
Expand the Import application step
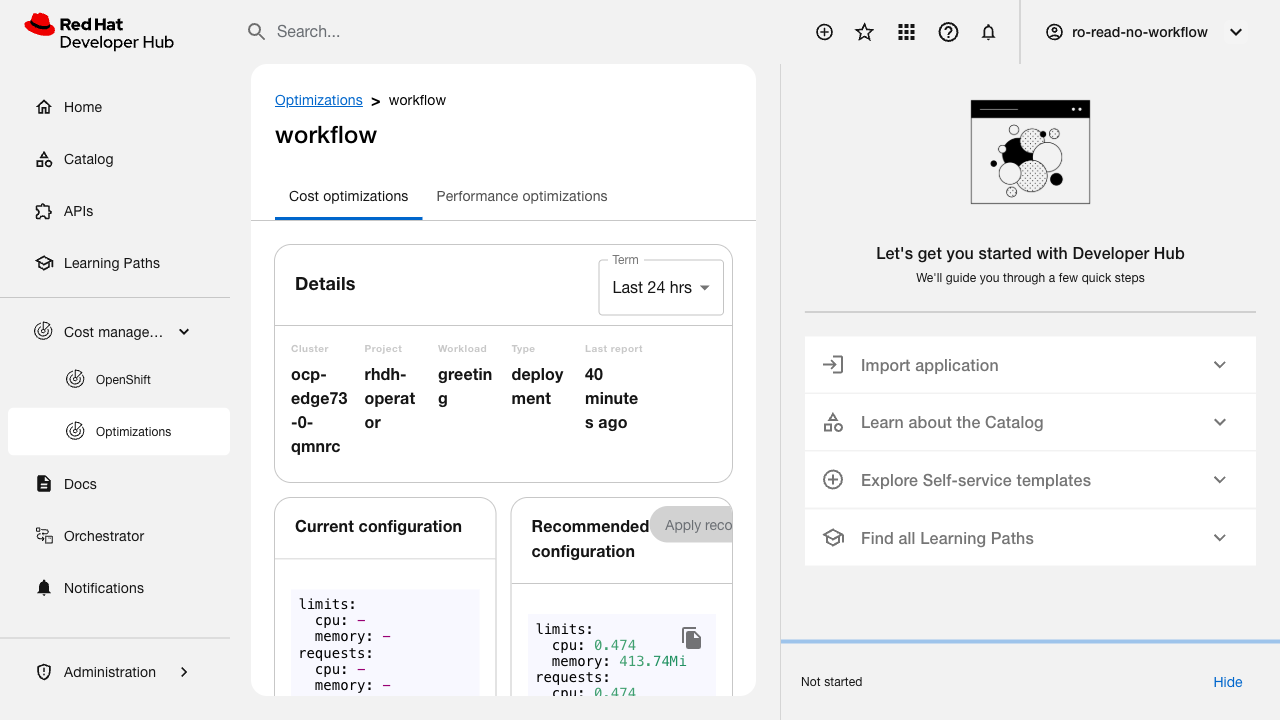pyautogui.click(x=1030, y=365)
